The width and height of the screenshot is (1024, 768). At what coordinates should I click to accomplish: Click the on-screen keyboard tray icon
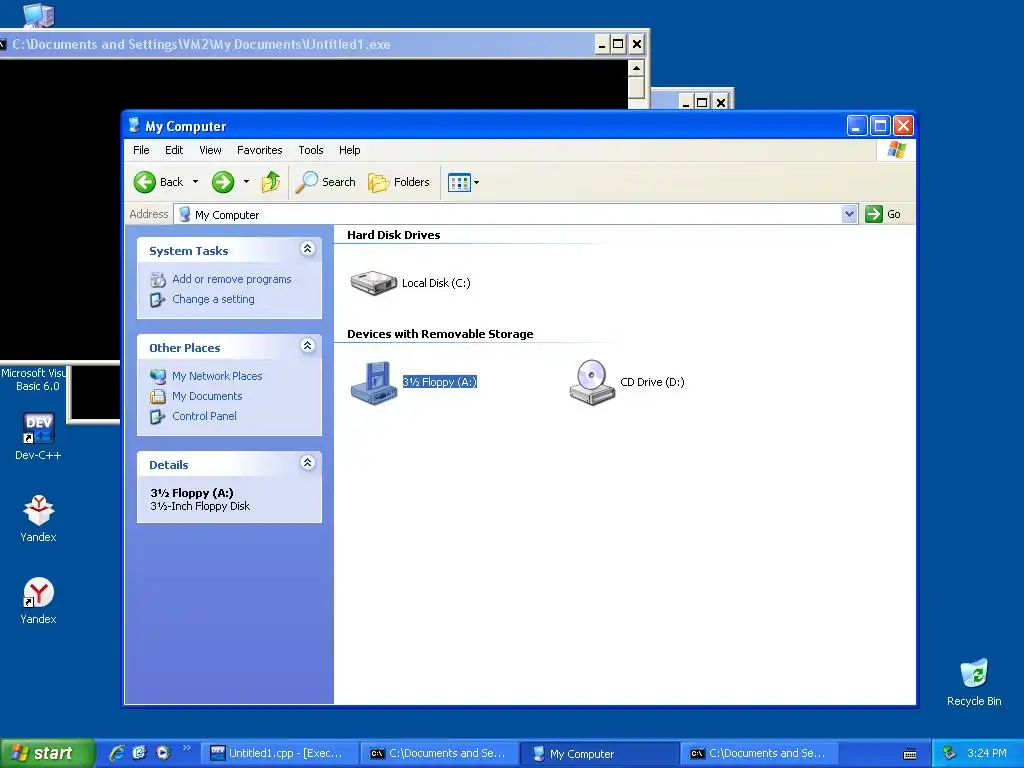910,754
